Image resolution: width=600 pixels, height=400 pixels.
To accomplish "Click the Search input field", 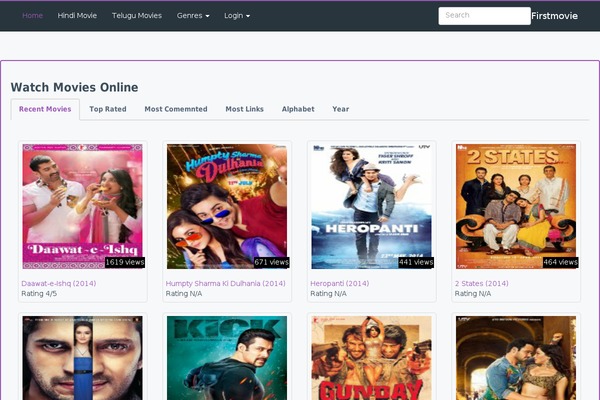I will [x=484, y=16].
